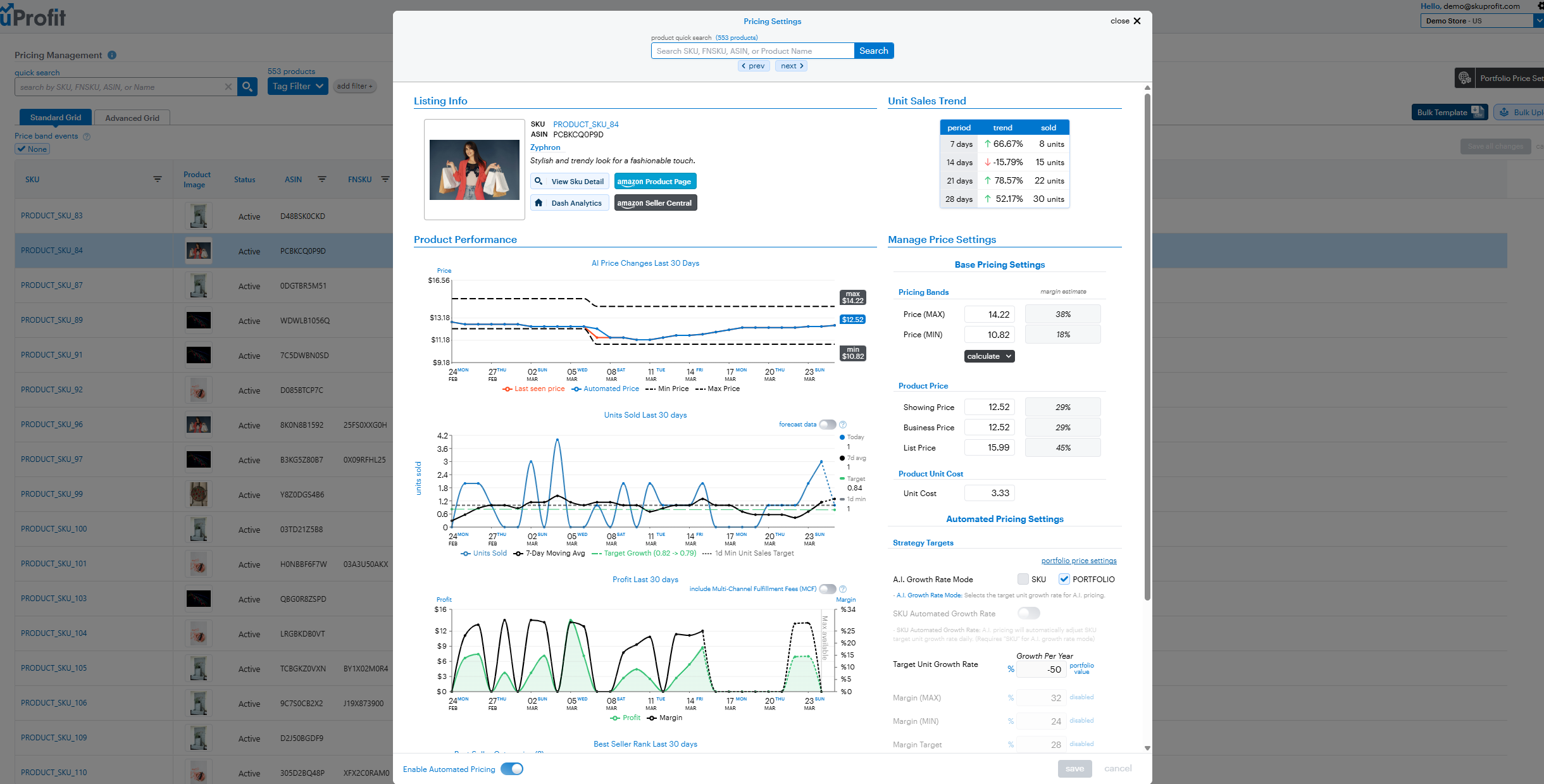Image resolution: width=1544 pixels, height=784 pixels.
Task: Click the 7-Day Moving Avg legend item
Action: coord(549,553)
